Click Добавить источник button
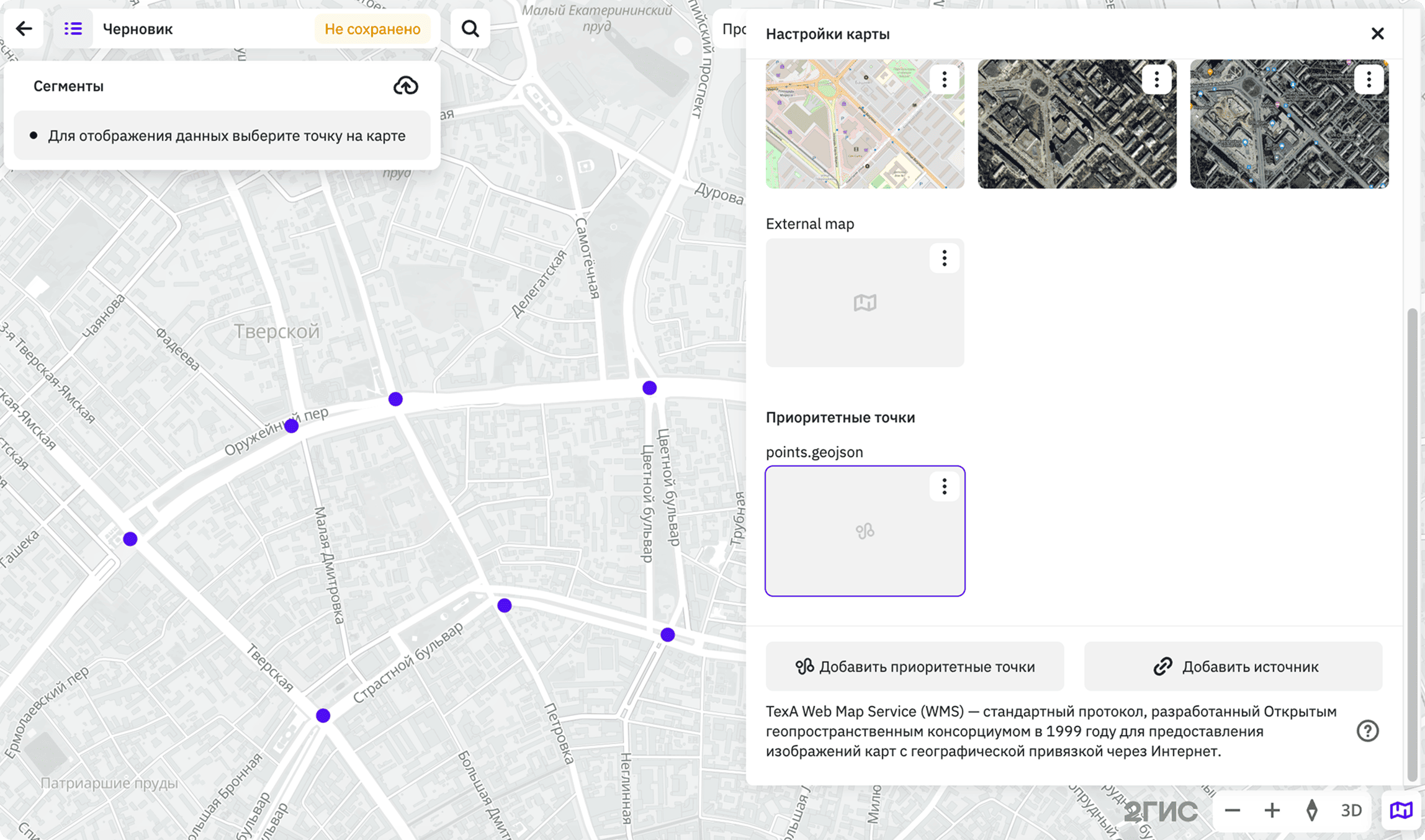This screenshot has width=1425, height=840. [1233, 666]
